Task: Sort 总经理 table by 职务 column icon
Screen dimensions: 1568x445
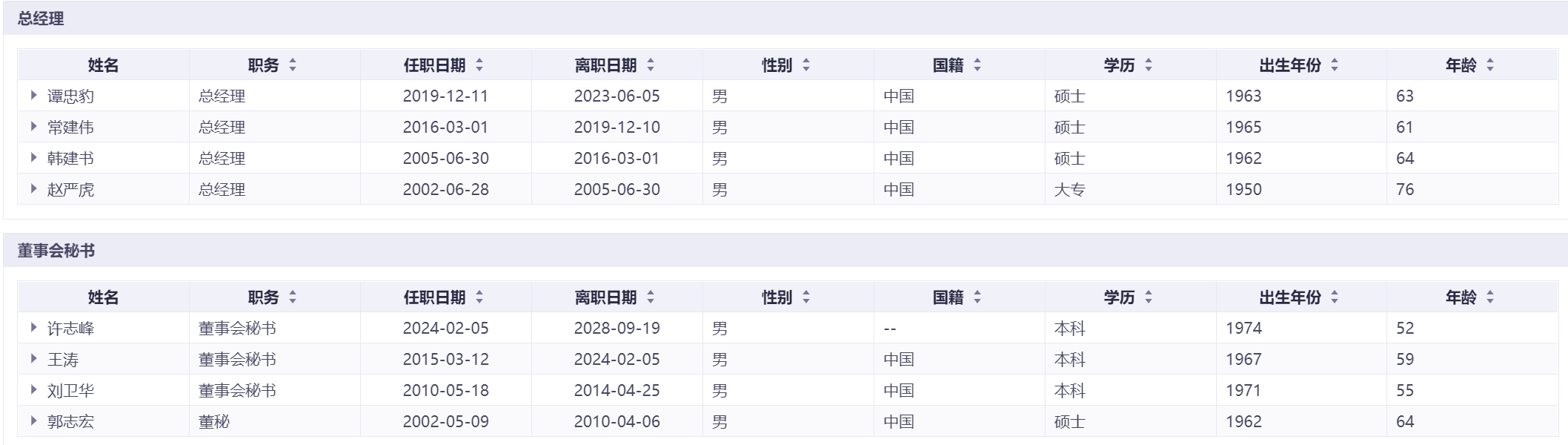Action: (293, 65)
